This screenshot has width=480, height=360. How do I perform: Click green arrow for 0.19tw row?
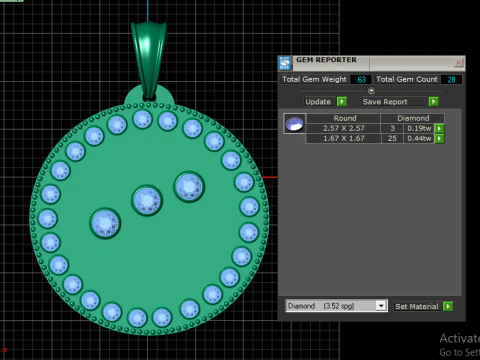tap(439, 128)
